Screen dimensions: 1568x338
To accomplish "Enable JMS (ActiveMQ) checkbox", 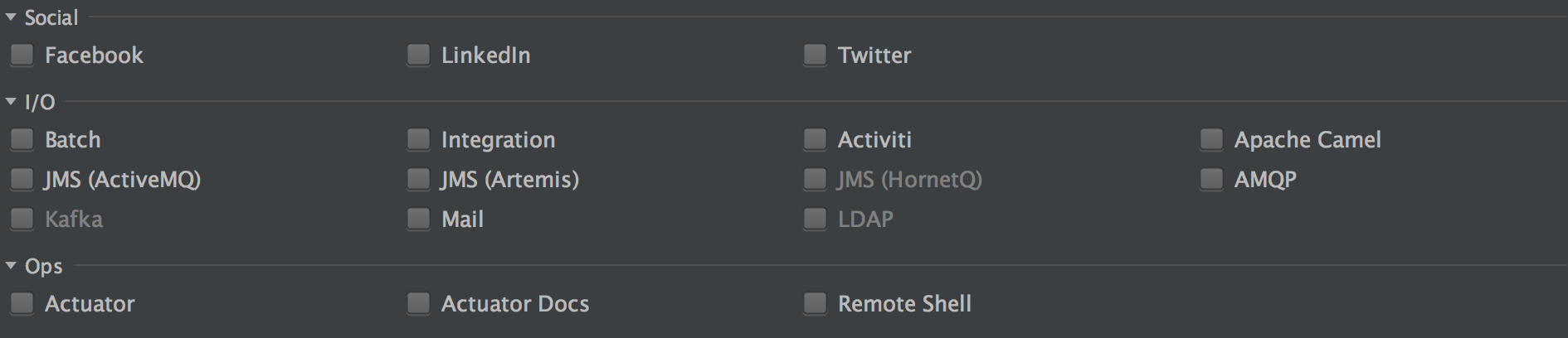I will coord(22,180).
